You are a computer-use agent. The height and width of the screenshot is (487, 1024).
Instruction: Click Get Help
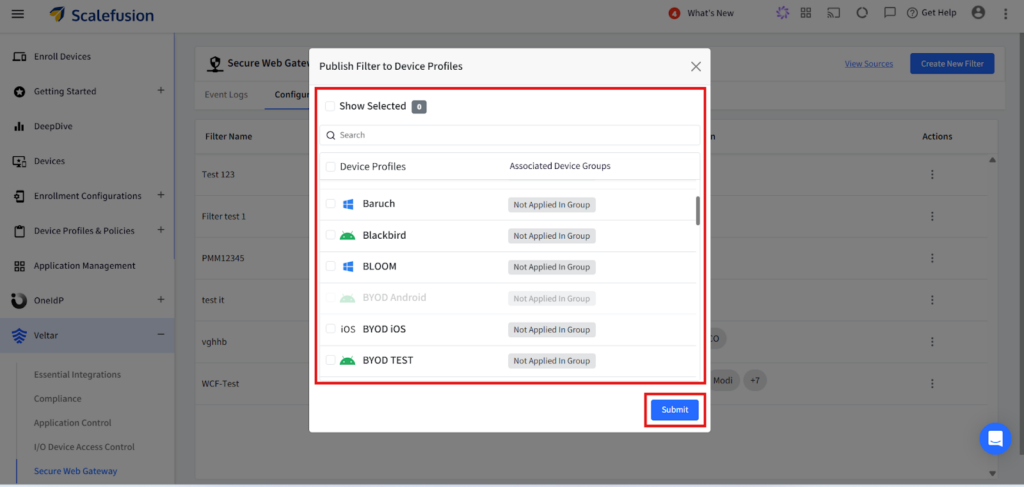point(931,13)
